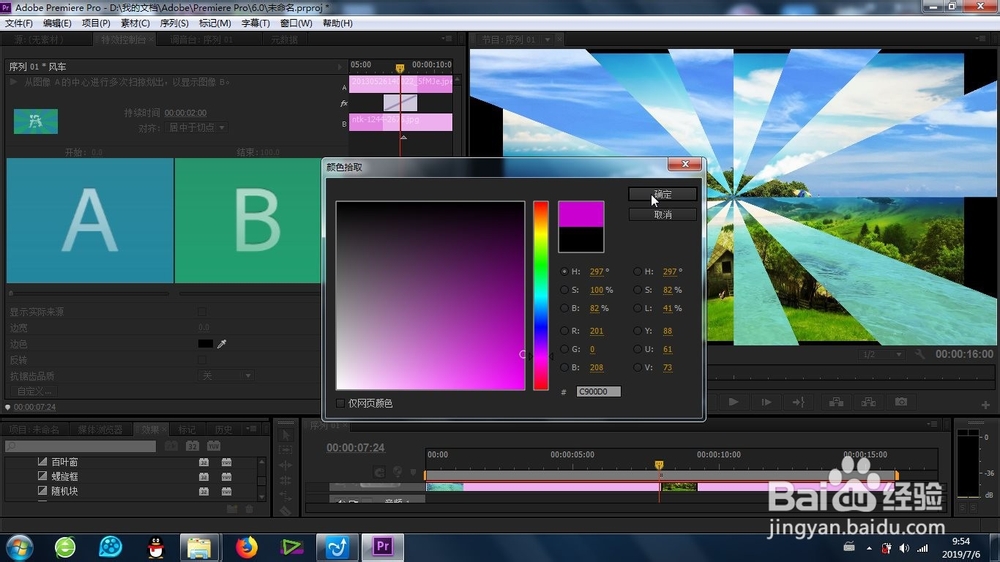
Task: Play the program monitor sequence
Action: pos(733,402)
